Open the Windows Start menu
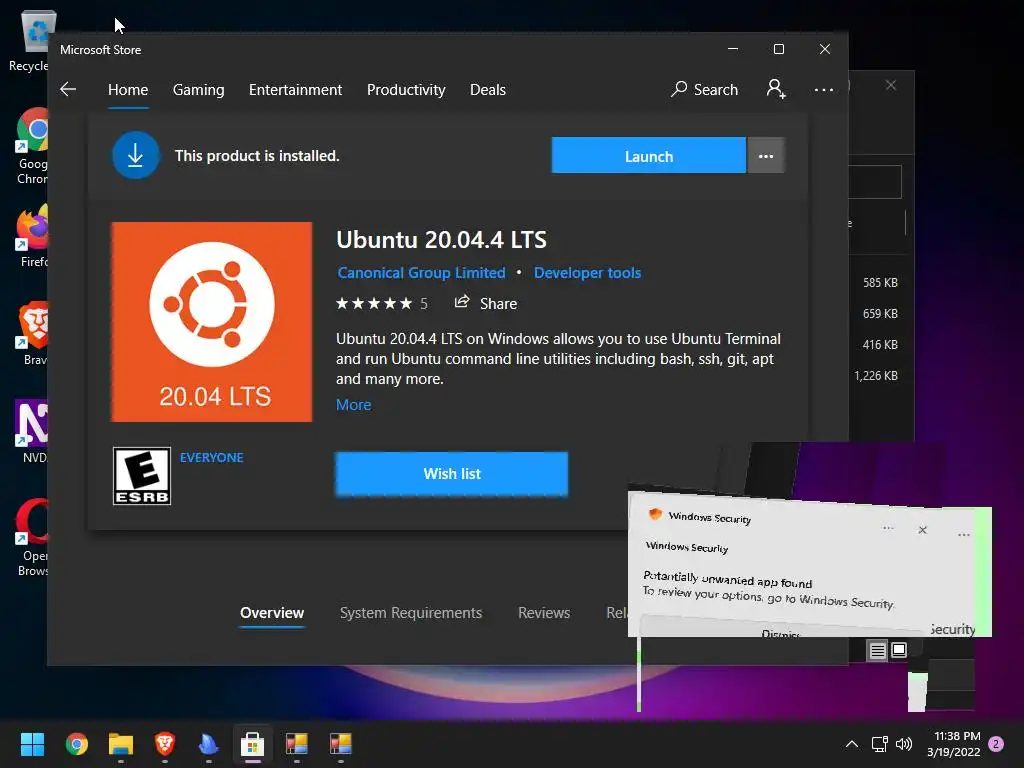The width and height of the screenshot is (1024, 768). 32,744
